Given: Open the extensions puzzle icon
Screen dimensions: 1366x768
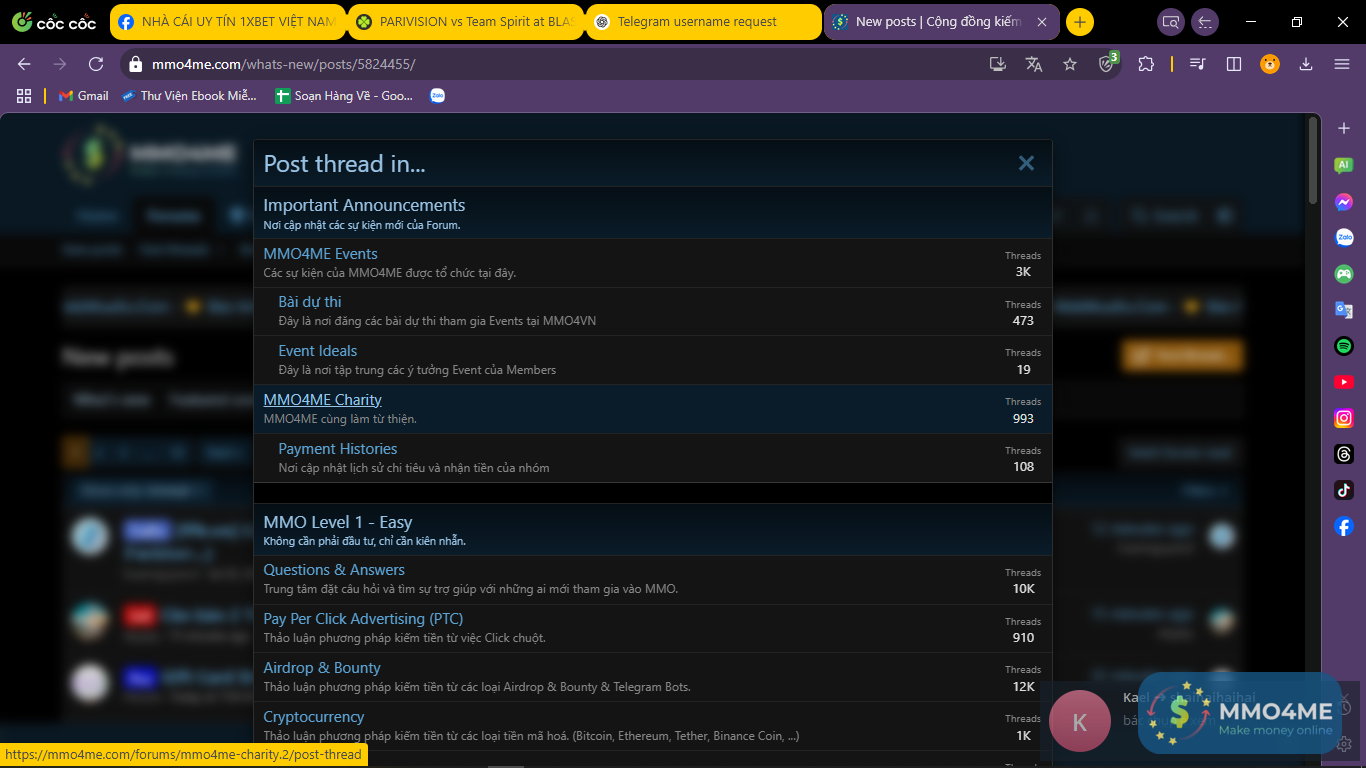Looking at the screenshot, I should click(x=1146, y=64).
